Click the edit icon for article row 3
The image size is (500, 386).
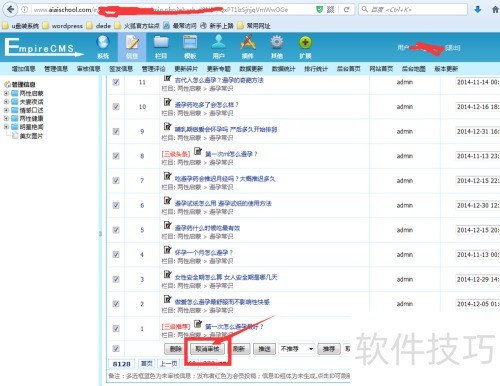[x=167, y=275]
